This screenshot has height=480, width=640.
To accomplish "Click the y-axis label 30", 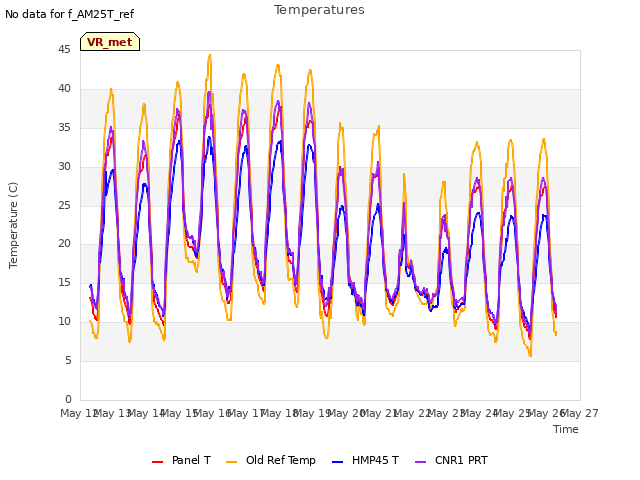I will point(64,166).
